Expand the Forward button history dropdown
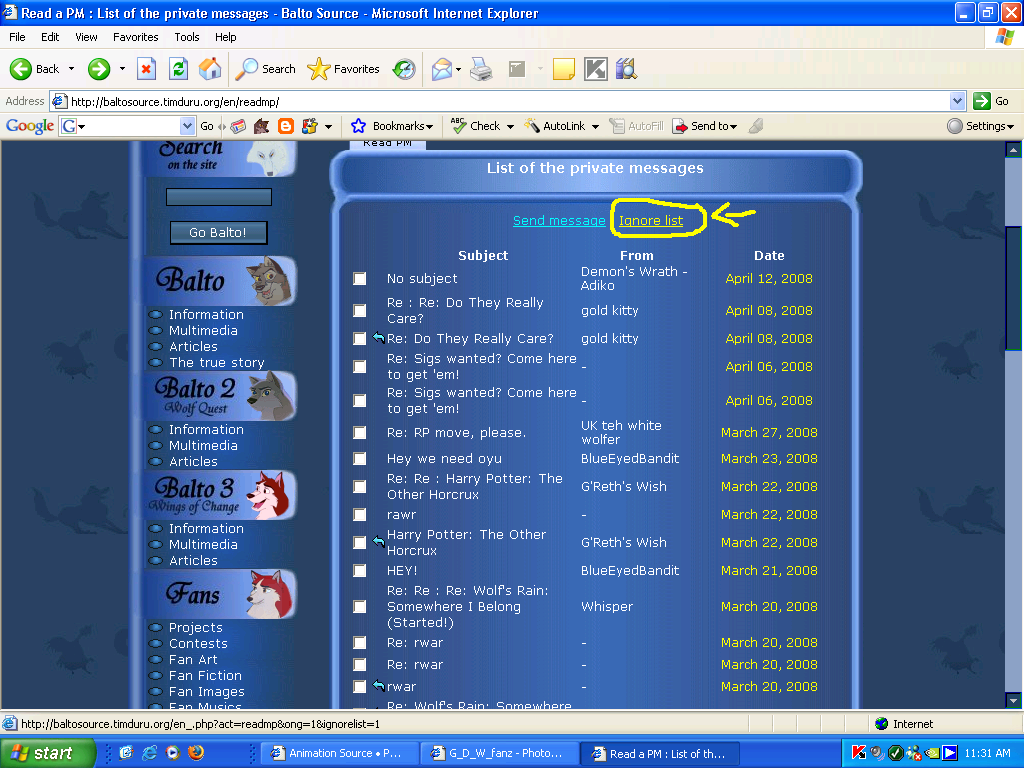This screenshot has height=768, width=1024. (x=122, y=69)
